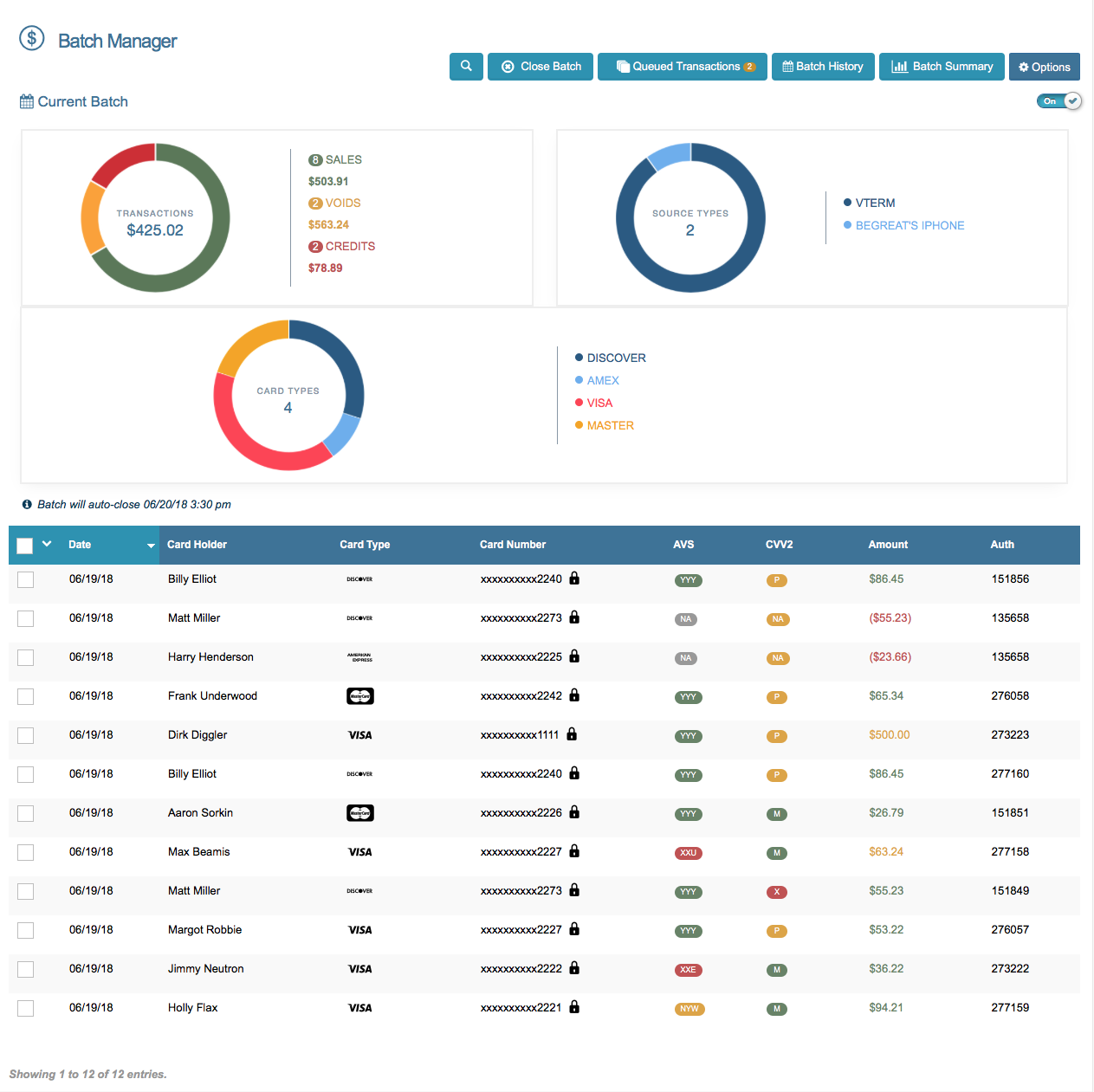Click the Calendar icon next to Current Batch

pyautogui.click(x=25, y=100)
